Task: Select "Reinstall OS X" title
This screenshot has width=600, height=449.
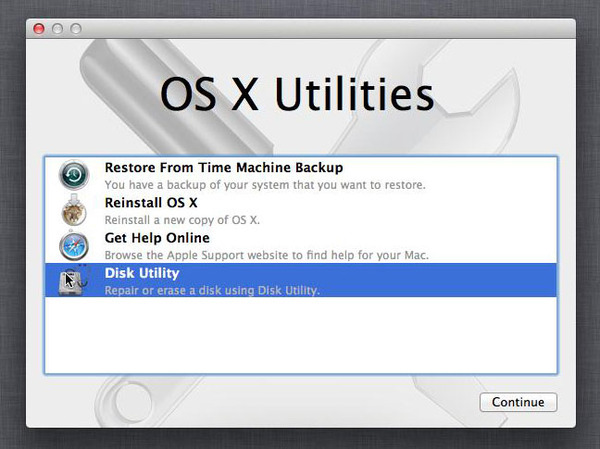Action: [x=151, y=203]
